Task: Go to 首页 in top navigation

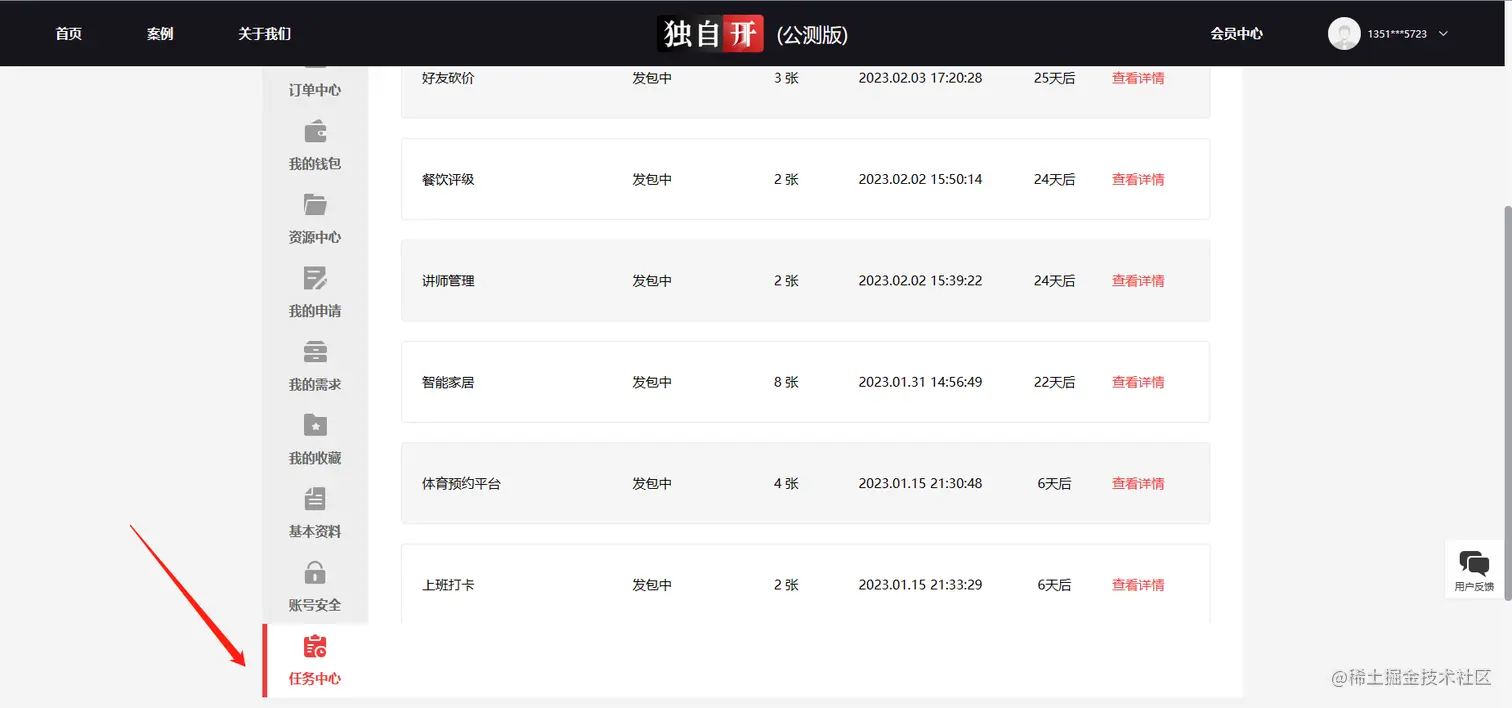Action: (68, 34)
